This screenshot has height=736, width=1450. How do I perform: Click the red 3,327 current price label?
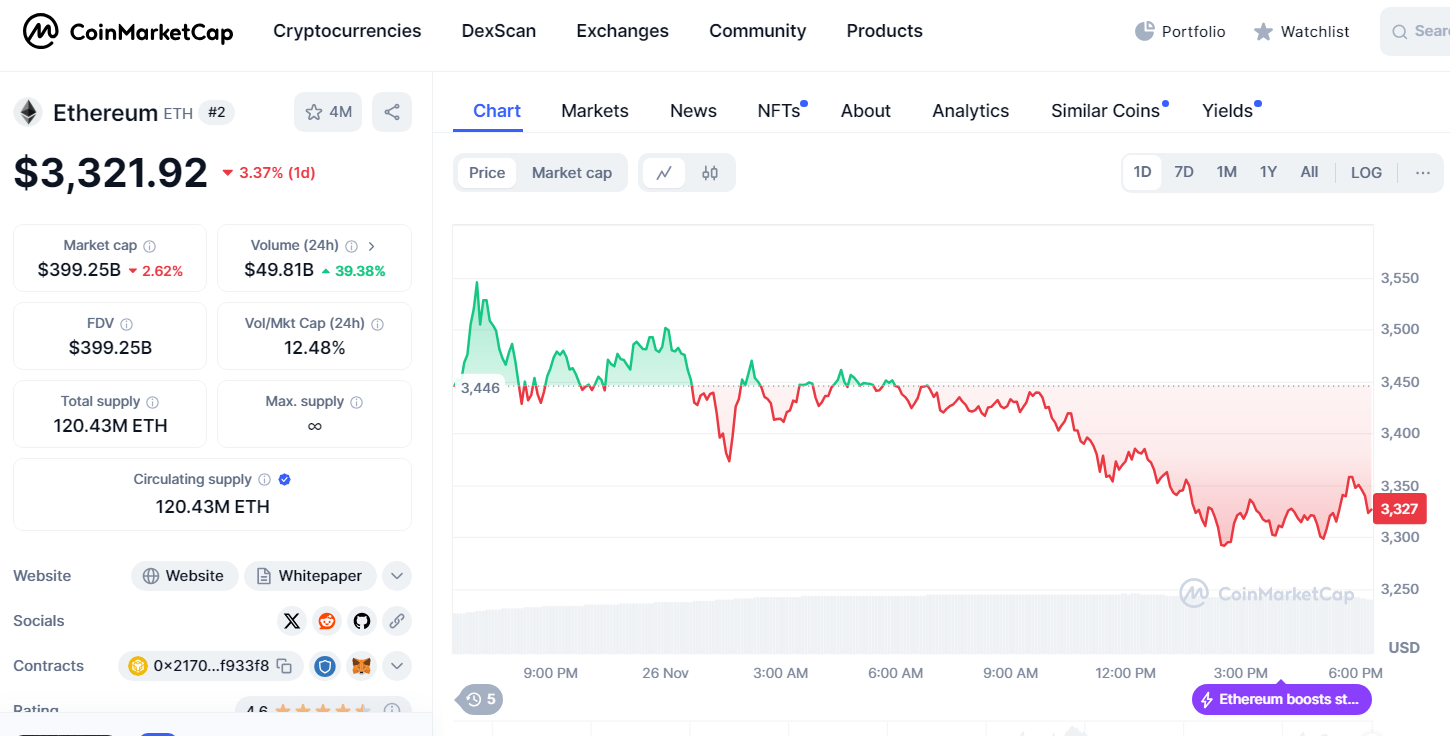pos(1399,509)
